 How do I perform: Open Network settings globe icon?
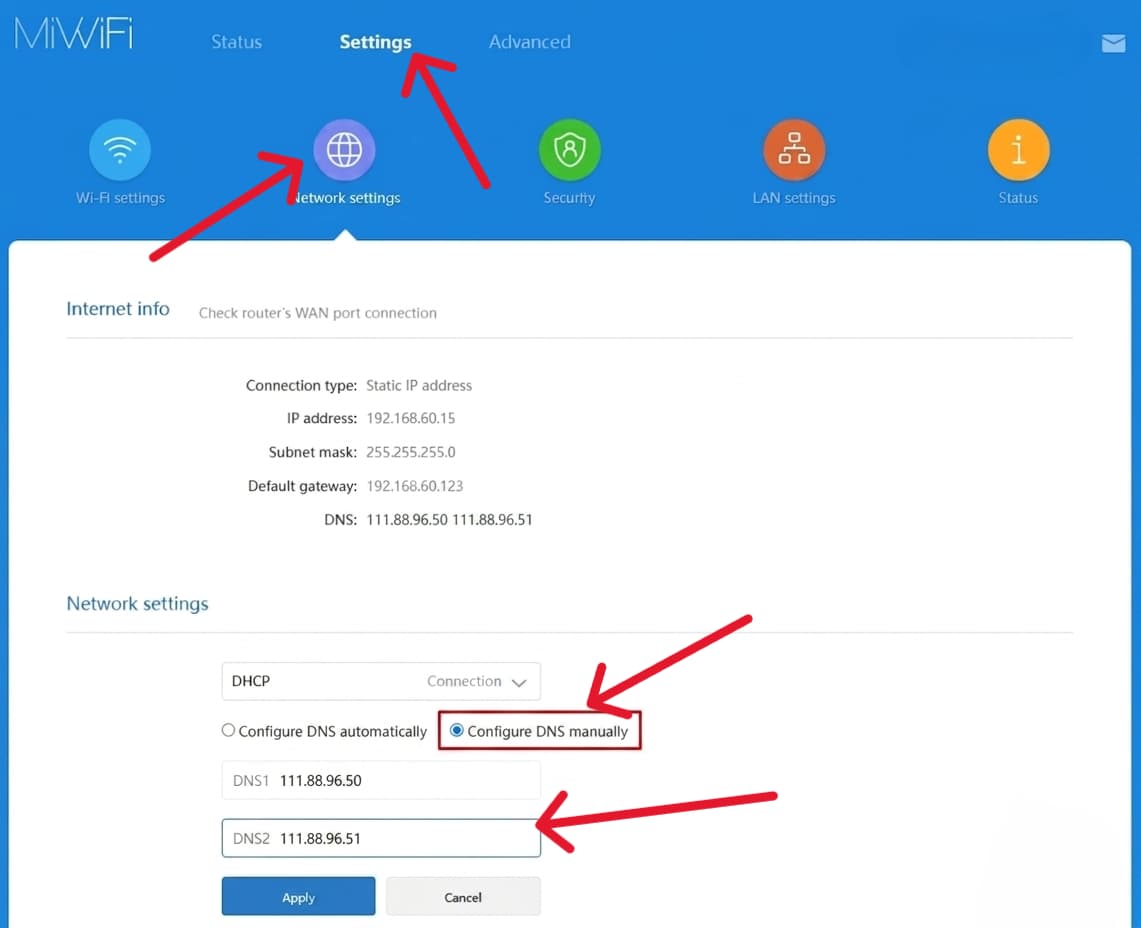344,150
